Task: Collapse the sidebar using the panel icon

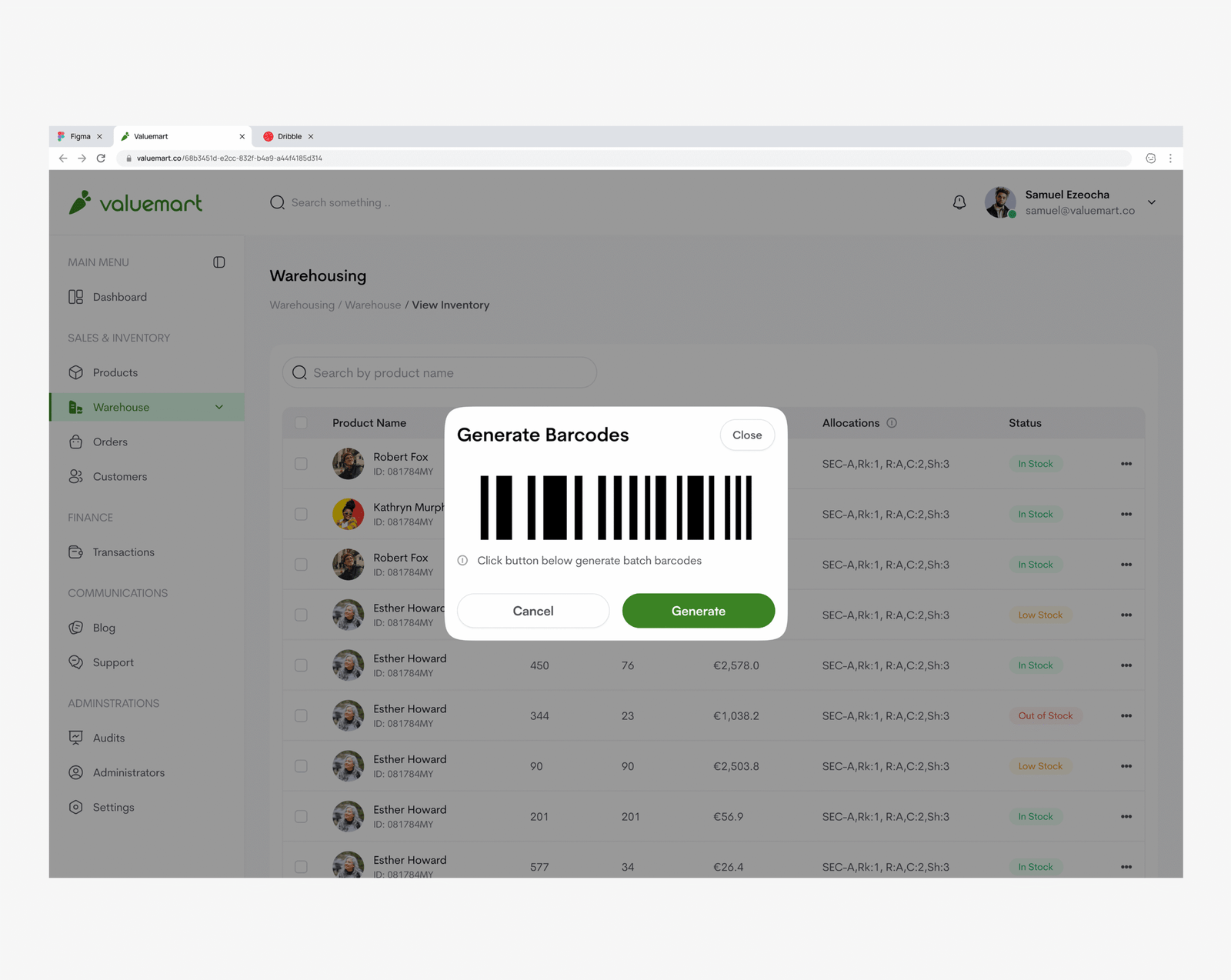Action: pos(219,262)
